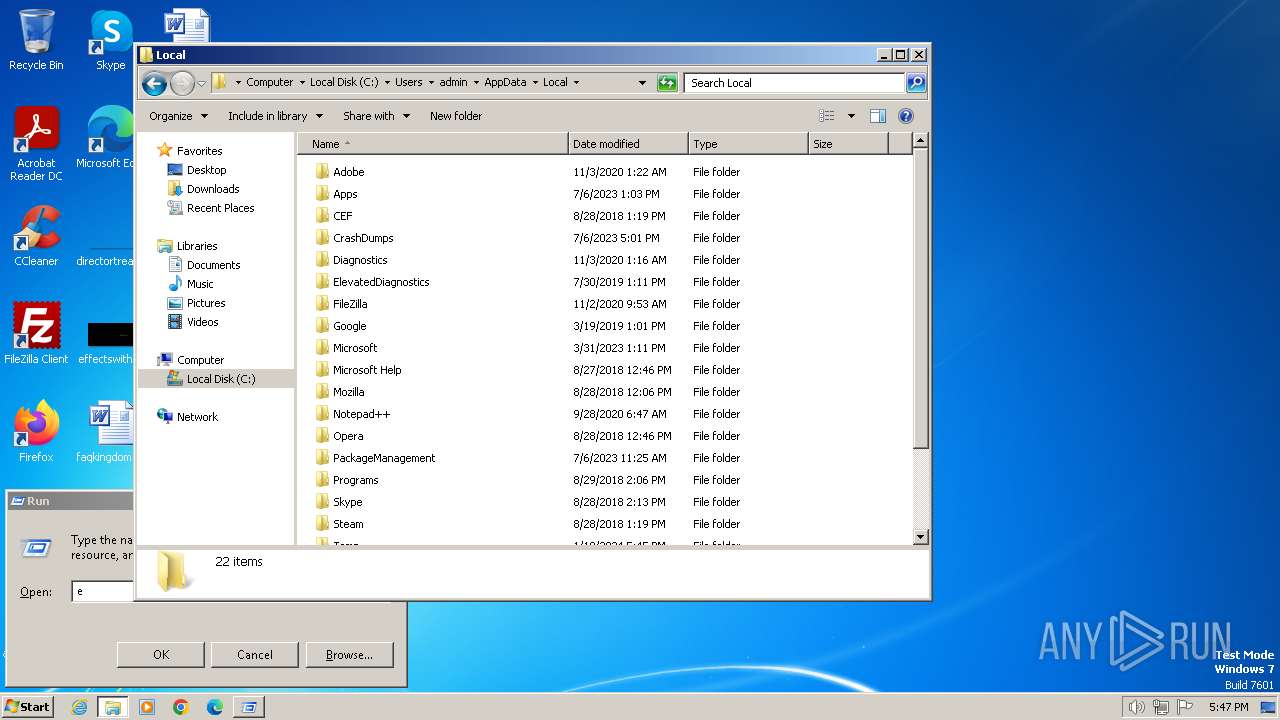Launch Chrome from the taskbar
This screenshot has width=1280, height=720.
pos(181,707)
